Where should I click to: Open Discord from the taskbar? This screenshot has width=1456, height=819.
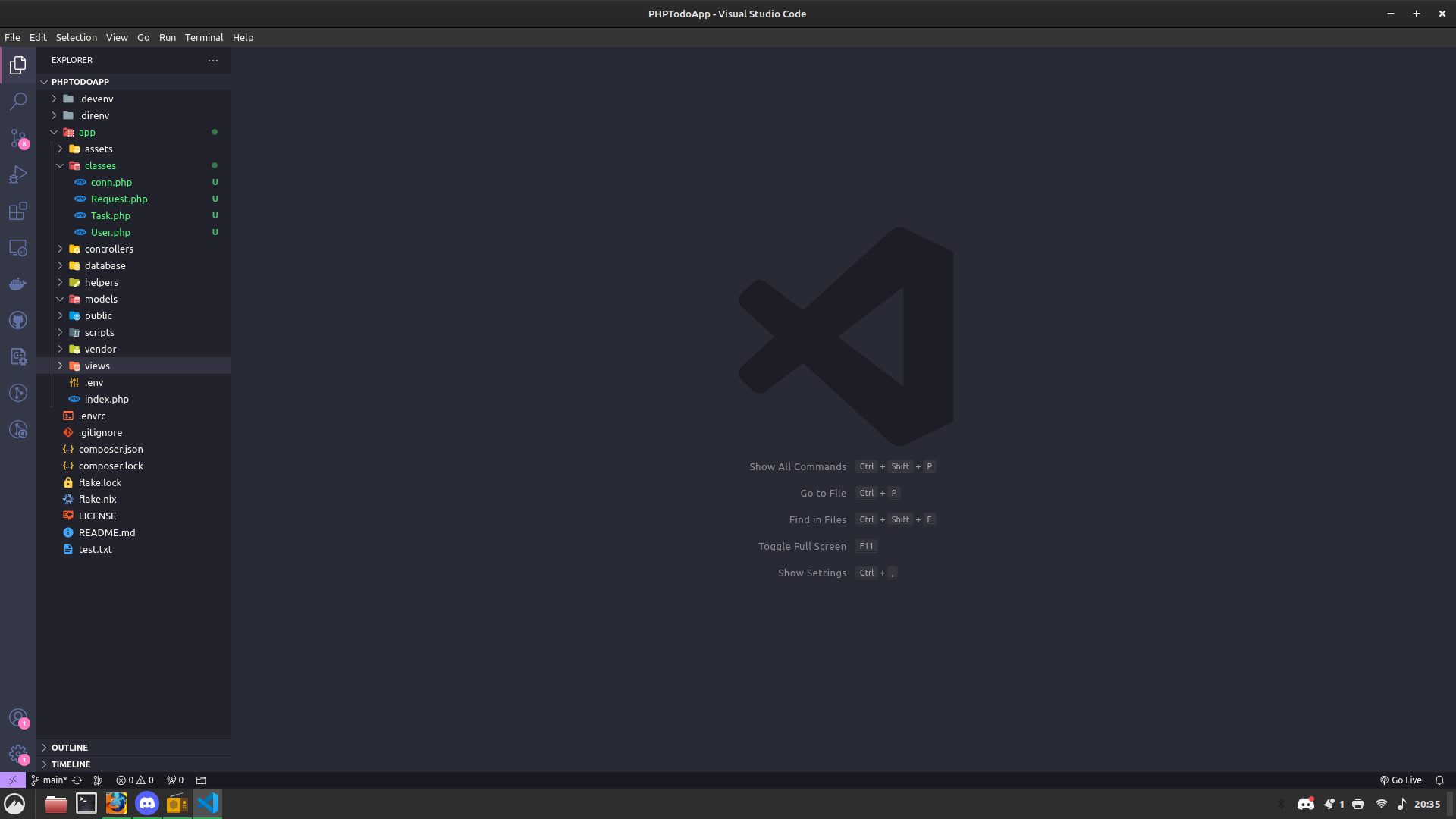point(147,803)
